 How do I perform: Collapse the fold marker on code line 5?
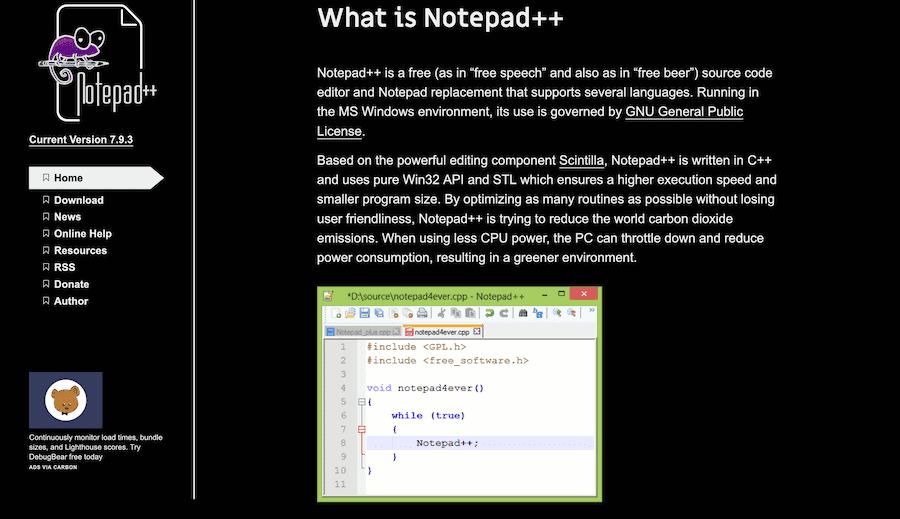point(361,401)
